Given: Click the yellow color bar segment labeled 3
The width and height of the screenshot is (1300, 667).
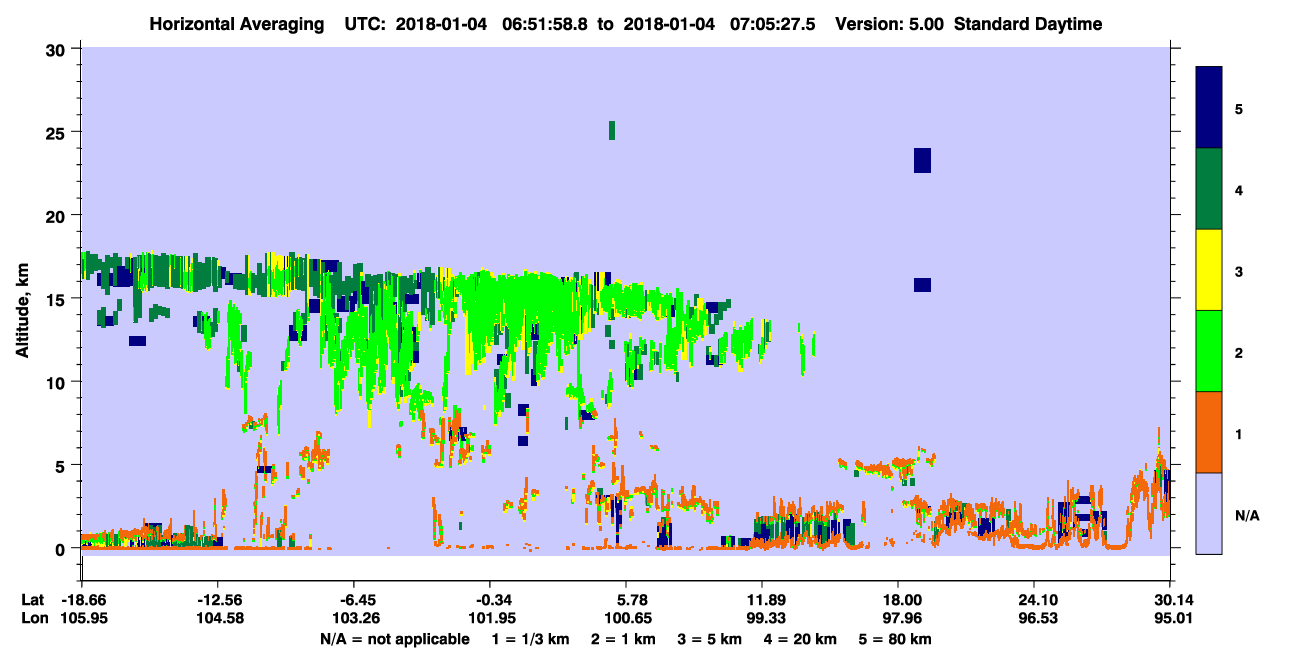Looking at the screenshot, I should point(1209,269).
